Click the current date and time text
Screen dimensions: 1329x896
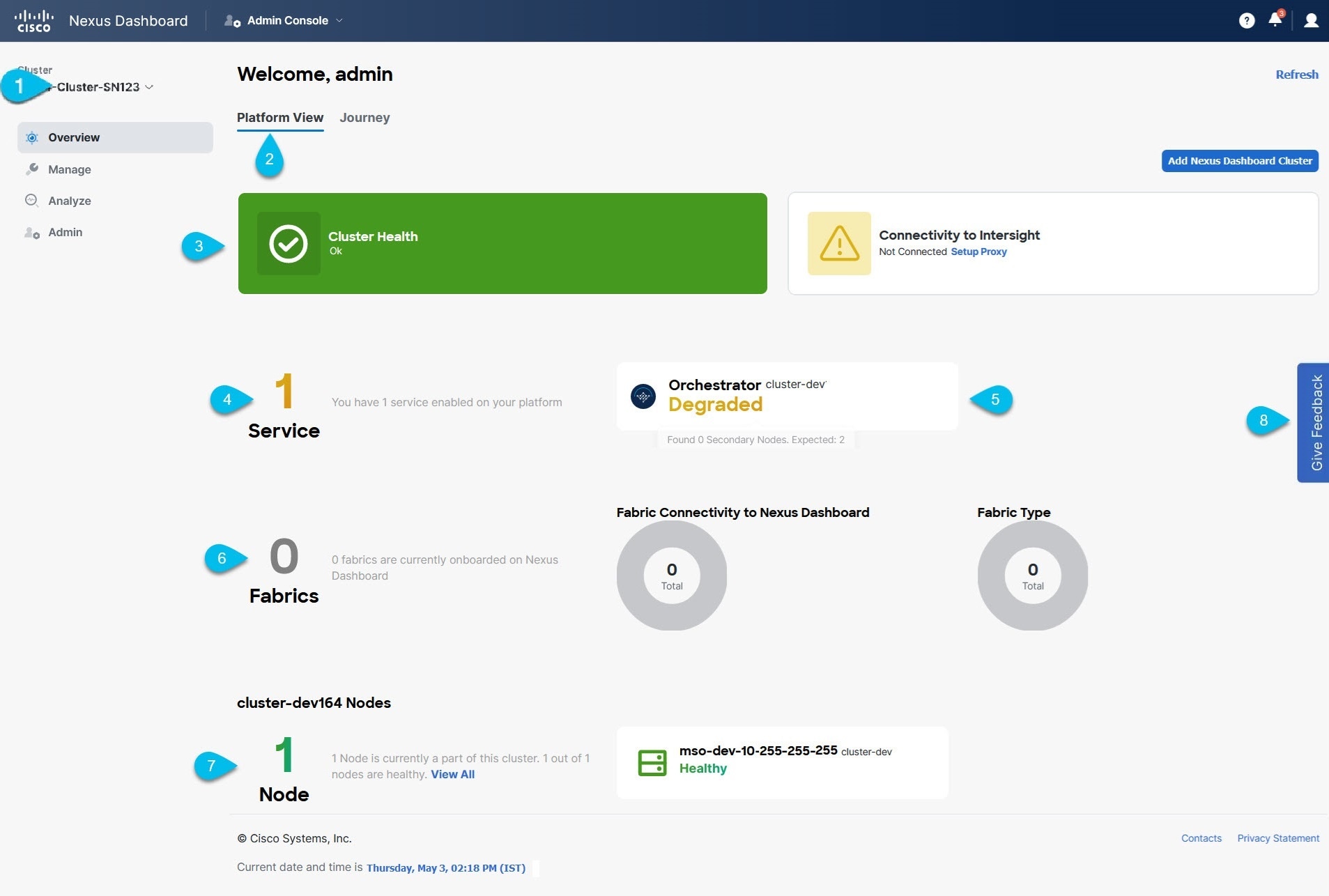tap(446, 868)
